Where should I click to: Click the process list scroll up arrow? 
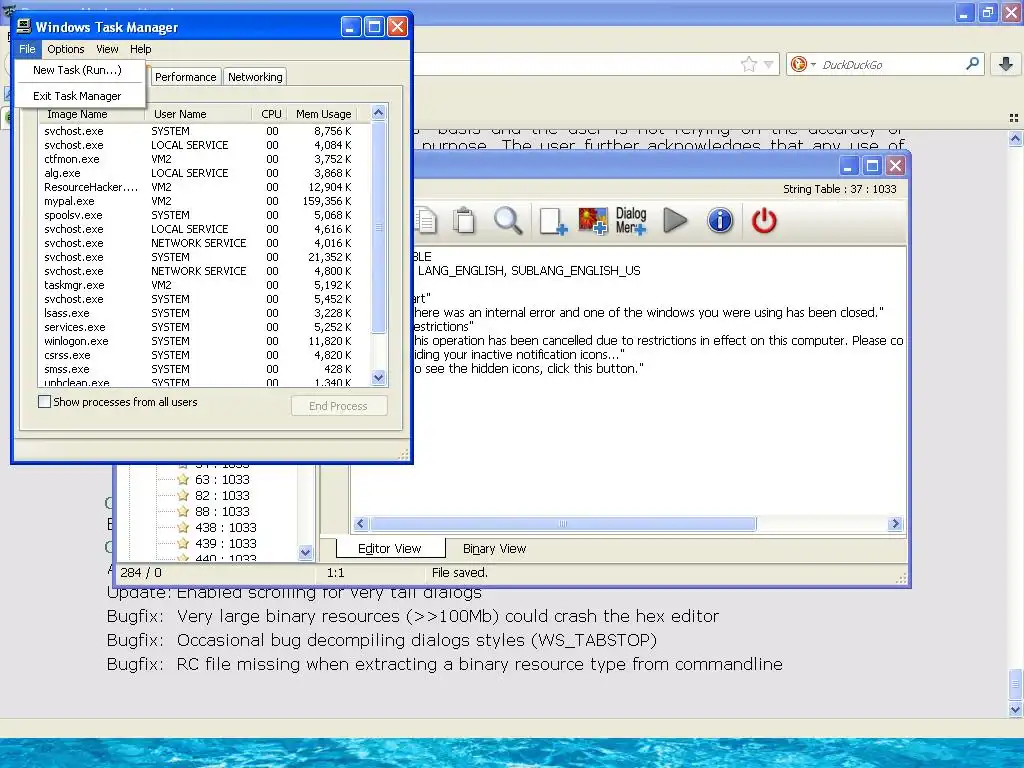379,113
